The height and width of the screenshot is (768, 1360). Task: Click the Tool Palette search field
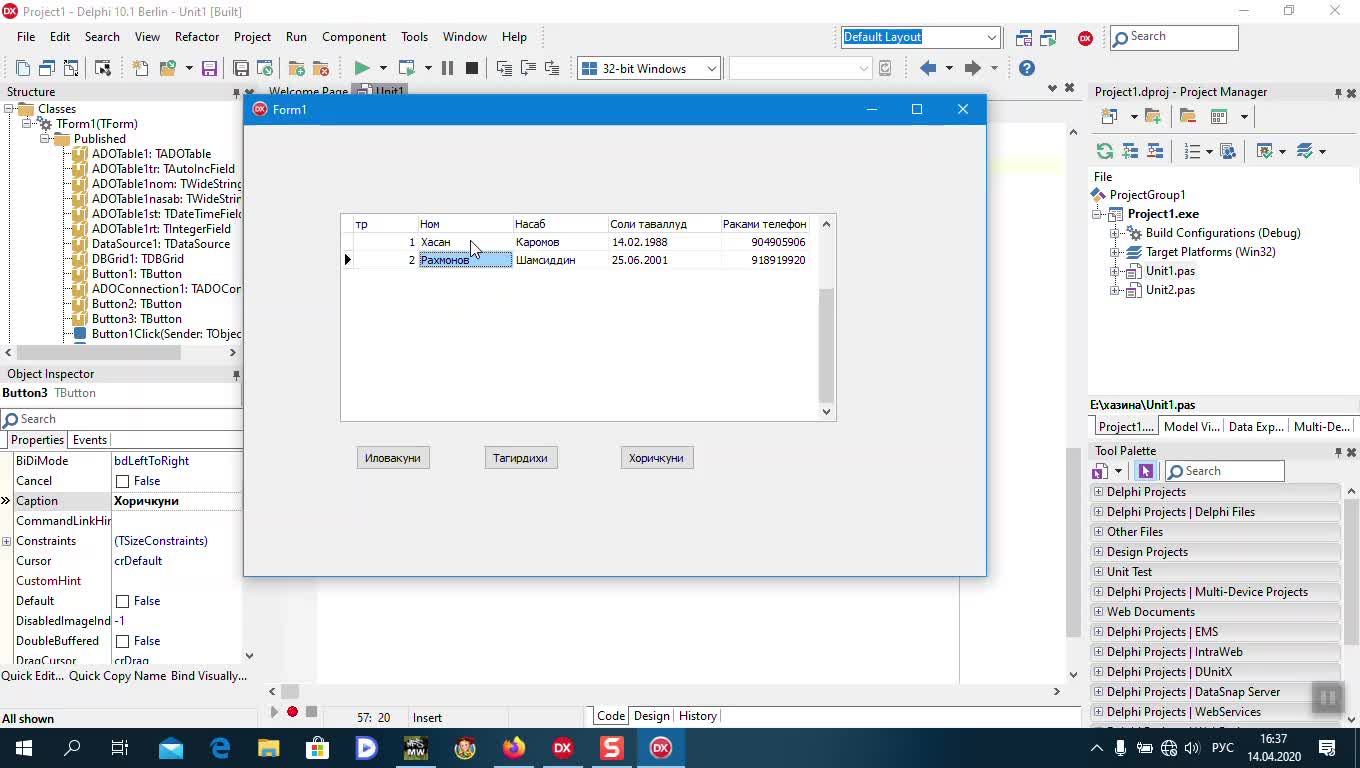pos(1224,471)
